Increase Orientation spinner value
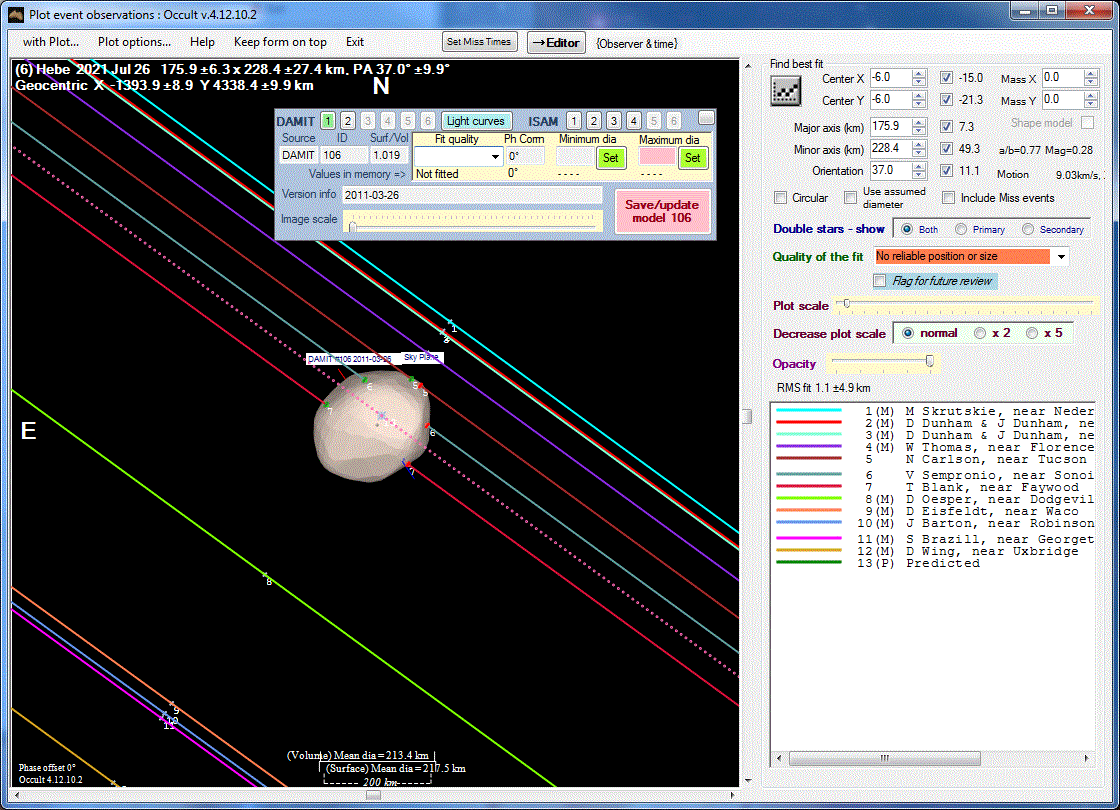1120x810 pixels. click(919, 167)
